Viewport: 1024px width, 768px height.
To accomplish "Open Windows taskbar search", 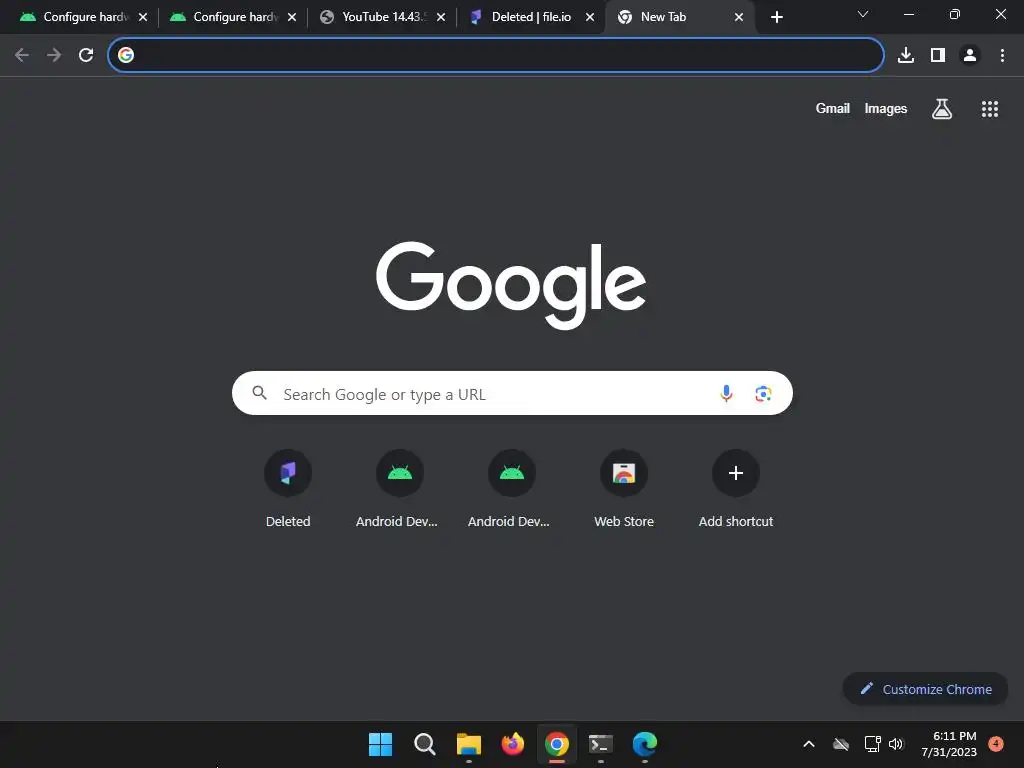I will tap(424, 744).
